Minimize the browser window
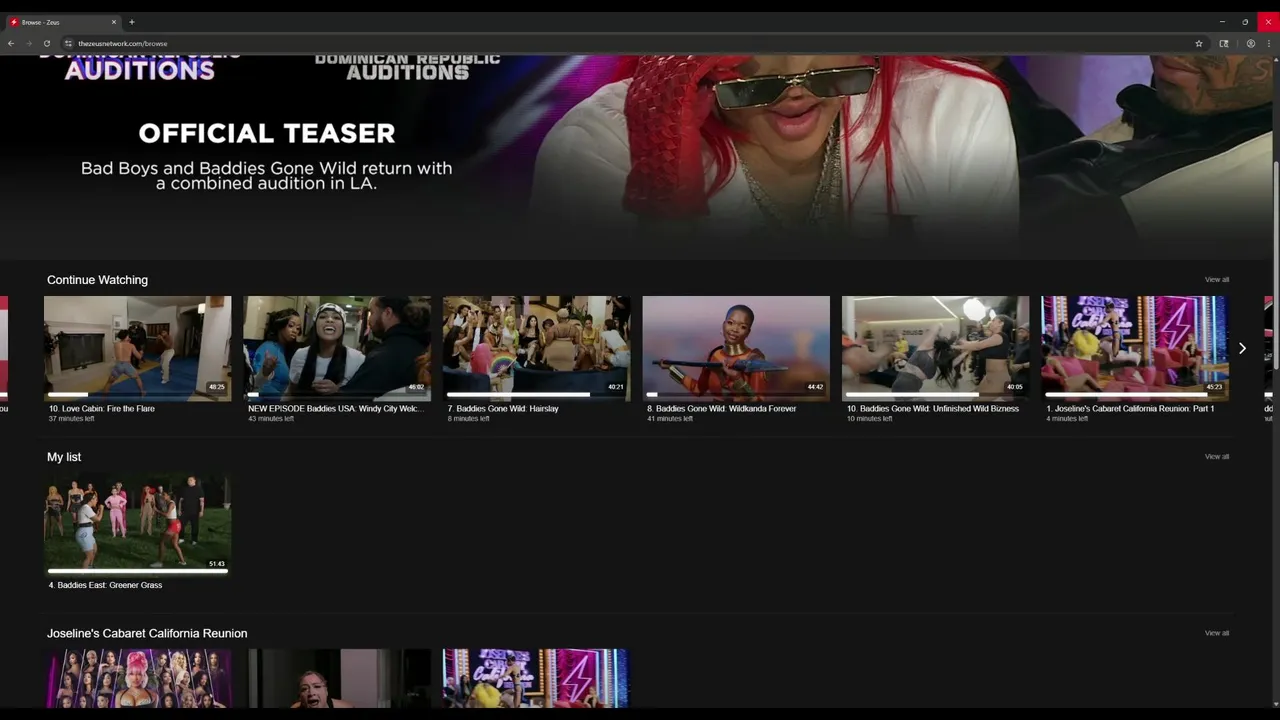Screen dimensions: 1280x720 coord(1222,22)
